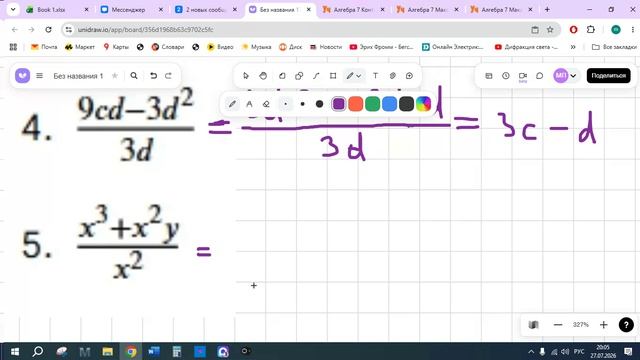Open the board layout panel icon

coord(489,76)
